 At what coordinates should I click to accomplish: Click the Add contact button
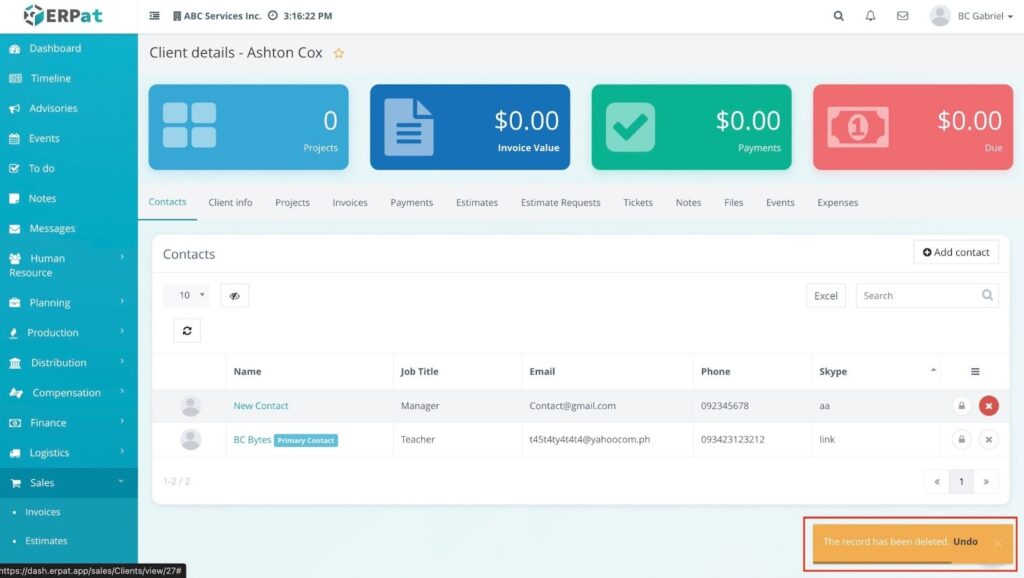[x=956, y=252]
